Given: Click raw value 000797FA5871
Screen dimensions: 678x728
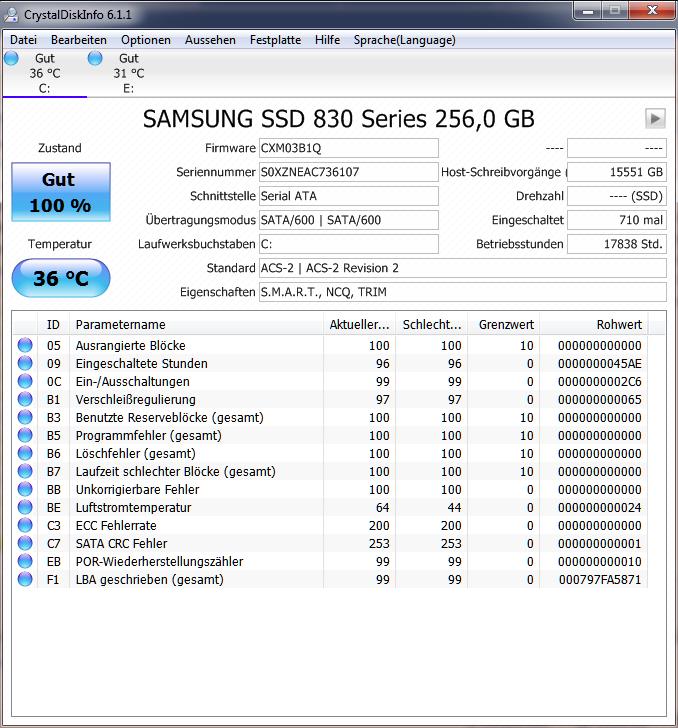Looking at the screenshot, I should click(x=600, y=579).
